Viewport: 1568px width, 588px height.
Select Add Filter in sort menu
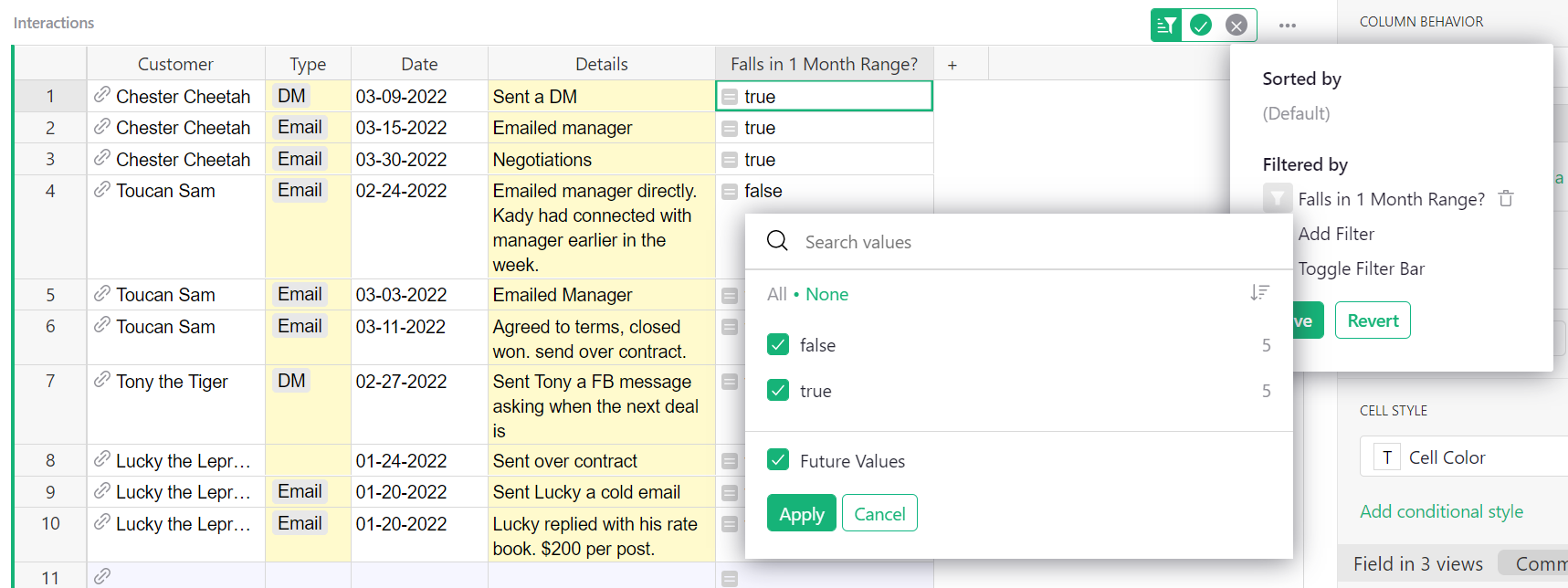coord(1336,234)
